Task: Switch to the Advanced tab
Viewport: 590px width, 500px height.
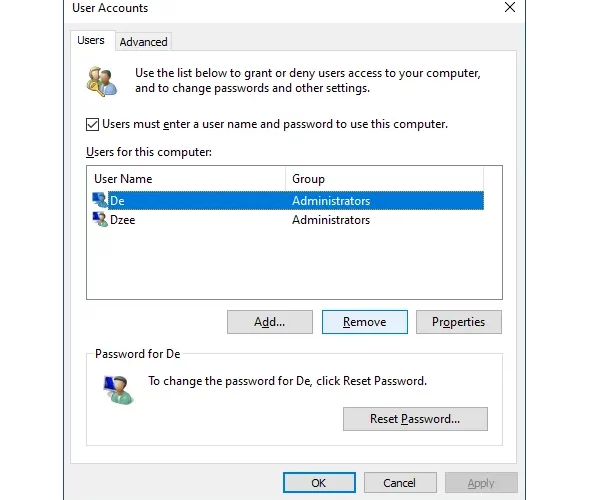Action: coord(143,42)
